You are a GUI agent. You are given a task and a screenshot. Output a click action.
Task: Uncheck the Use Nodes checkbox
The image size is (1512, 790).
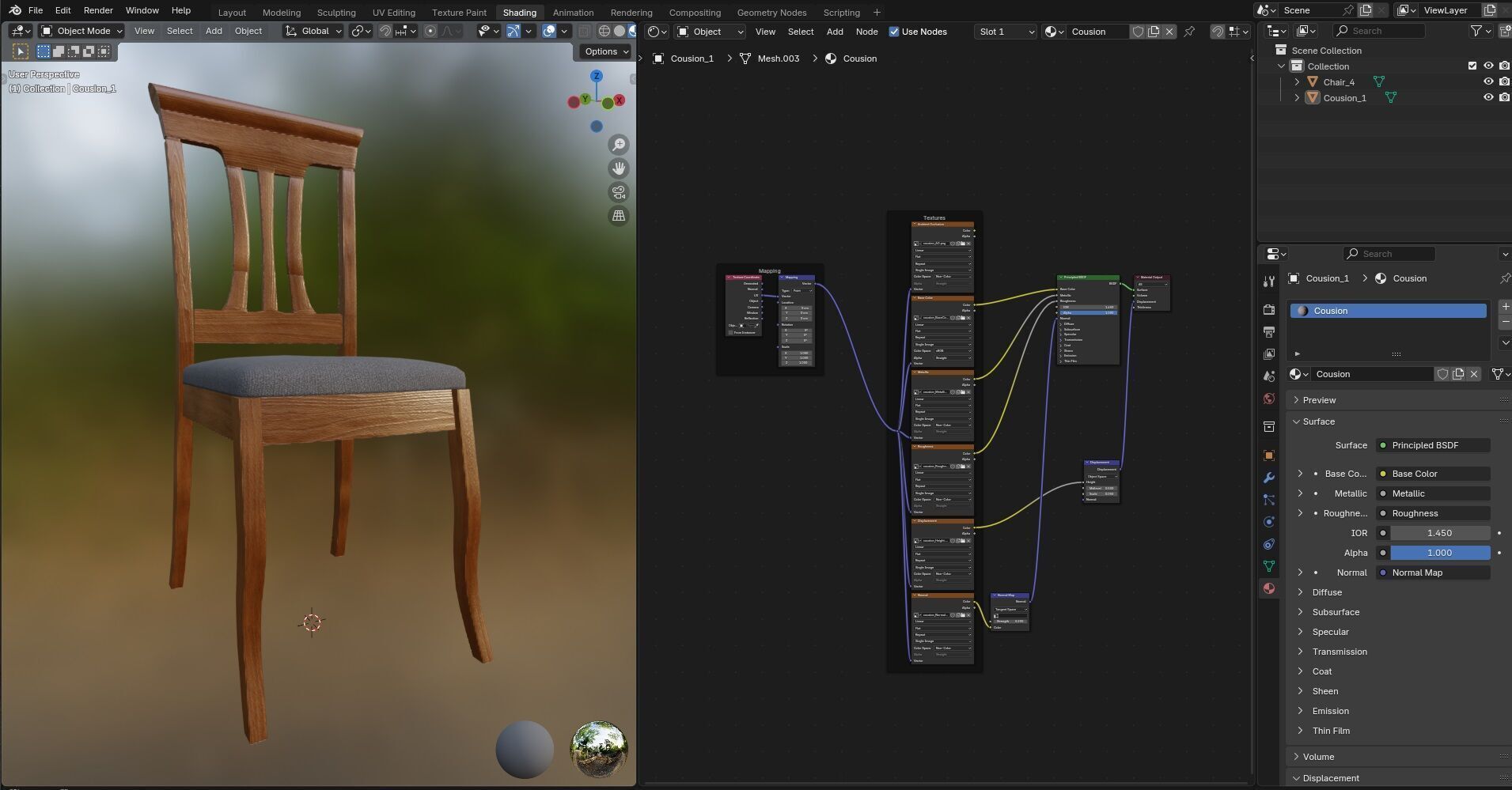click(894, 32)
